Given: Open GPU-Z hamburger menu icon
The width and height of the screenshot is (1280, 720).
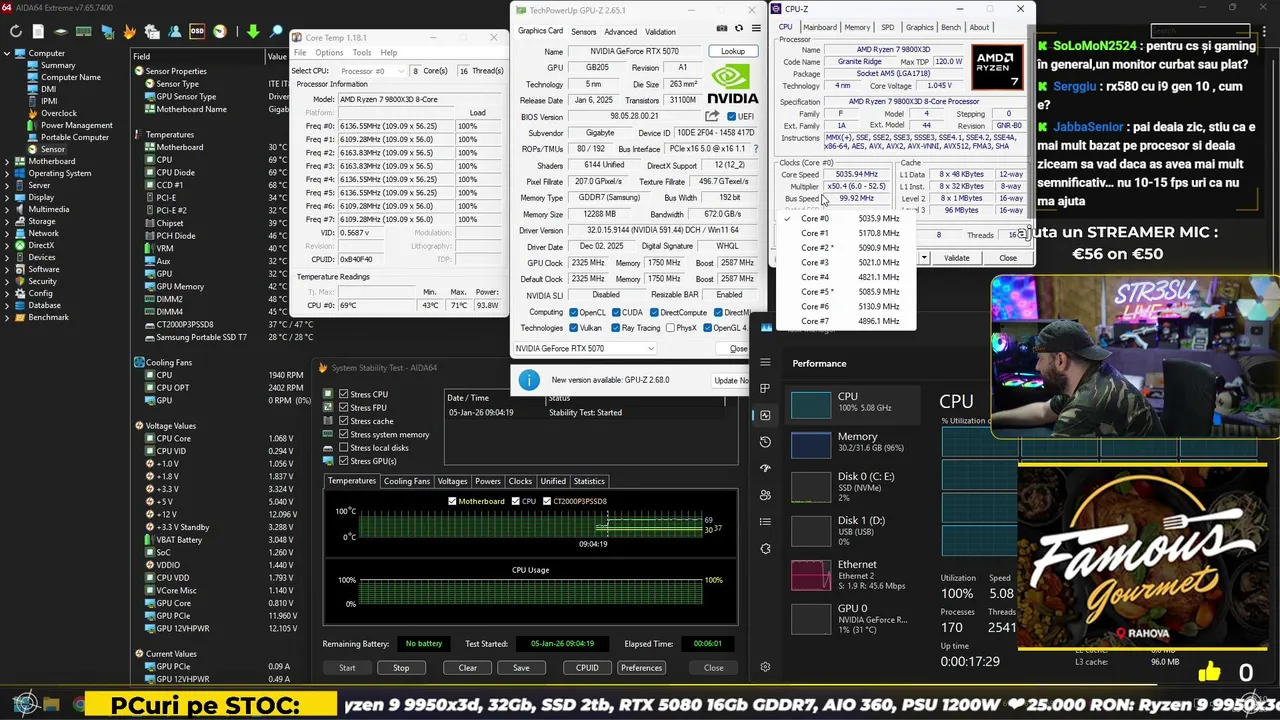Looking at the screenshot, I should pyautogui.click(x=756, y=28).
